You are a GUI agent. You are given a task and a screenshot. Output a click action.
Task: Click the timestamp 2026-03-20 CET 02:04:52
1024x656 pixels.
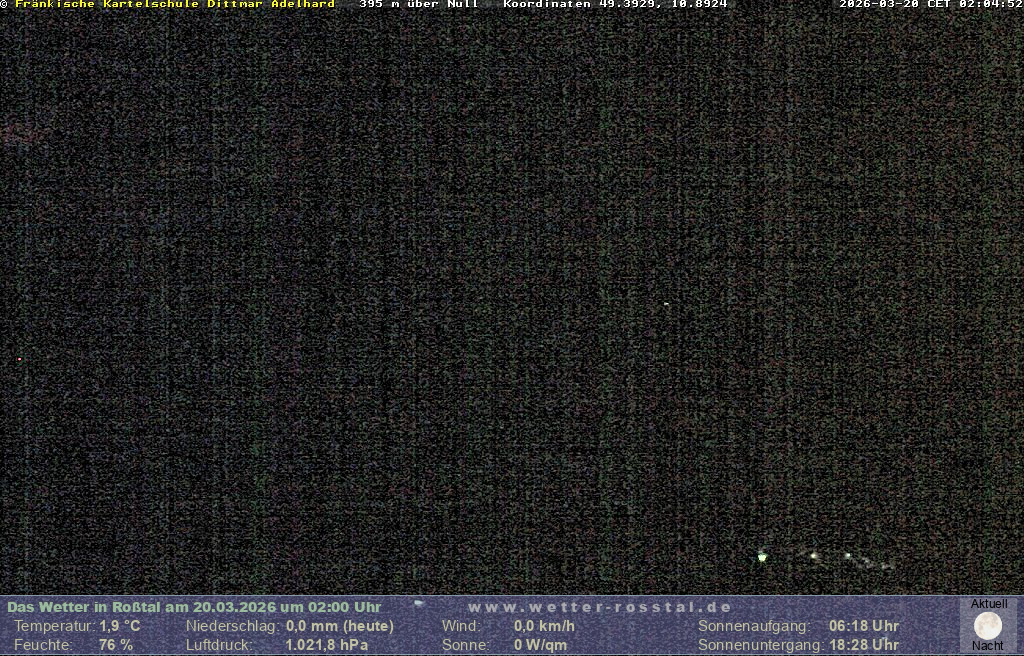[x=930, y=4]
